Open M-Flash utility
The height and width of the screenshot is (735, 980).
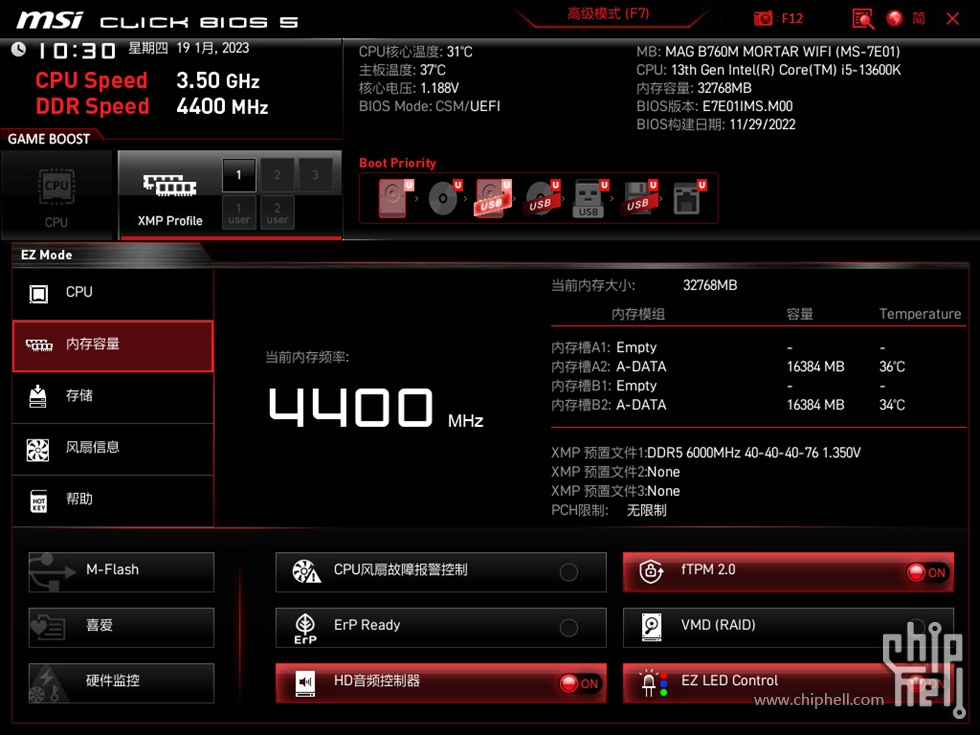tap(121, 572)
